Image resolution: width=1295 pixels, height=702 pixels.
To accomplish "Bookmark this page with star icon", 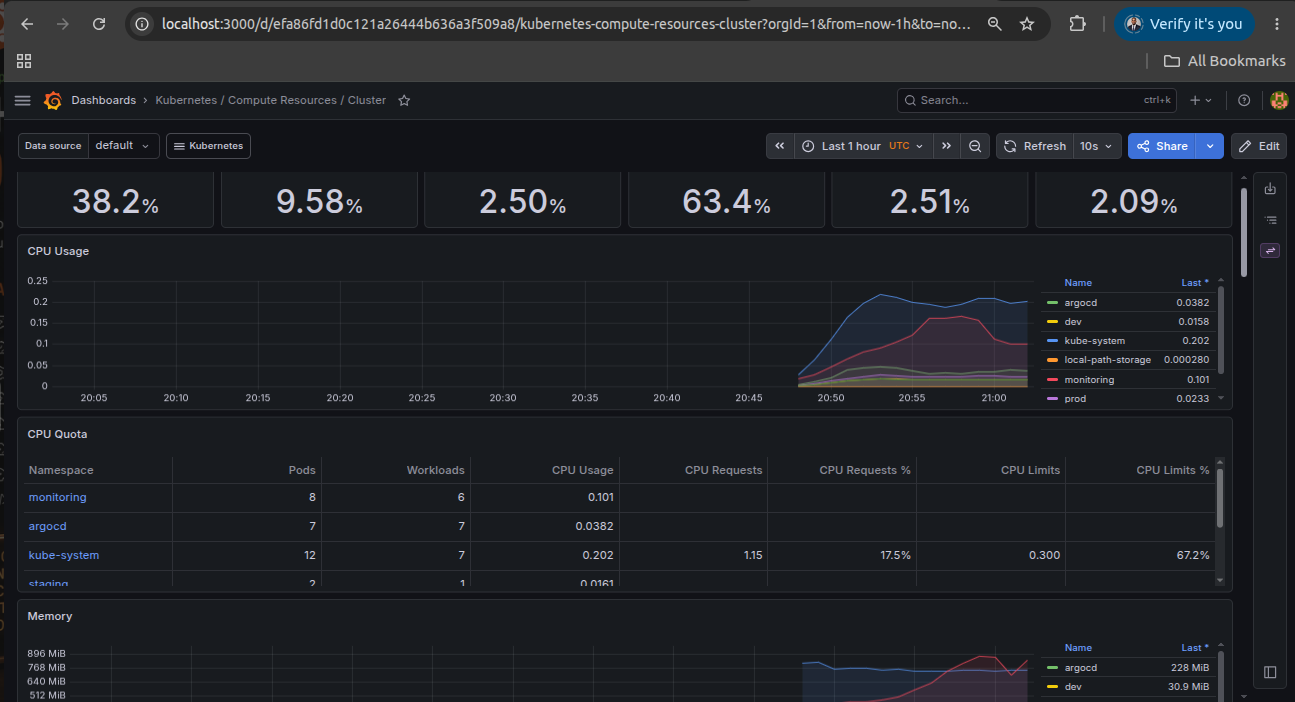I will tap(1027, 24).
